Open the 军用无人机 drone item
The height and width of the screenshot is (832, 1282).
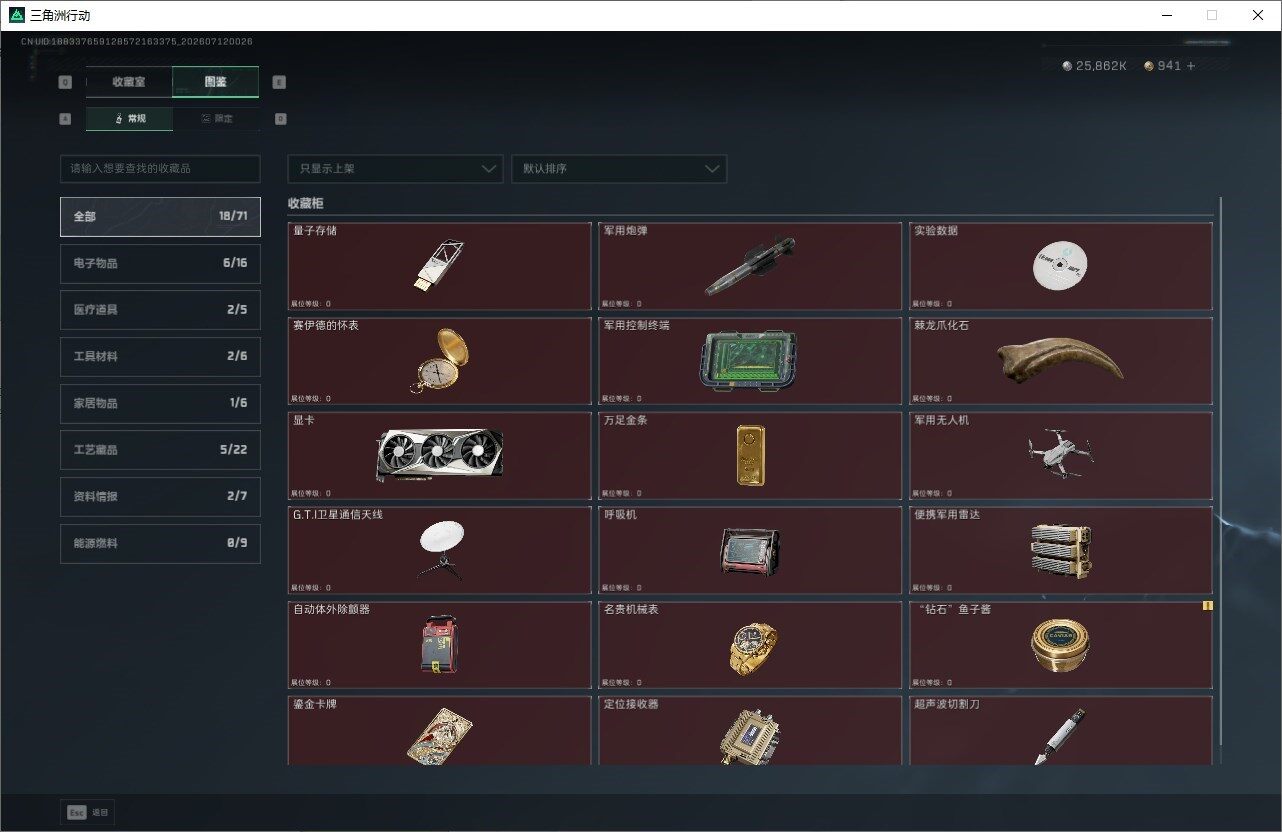coord(1061,456)
